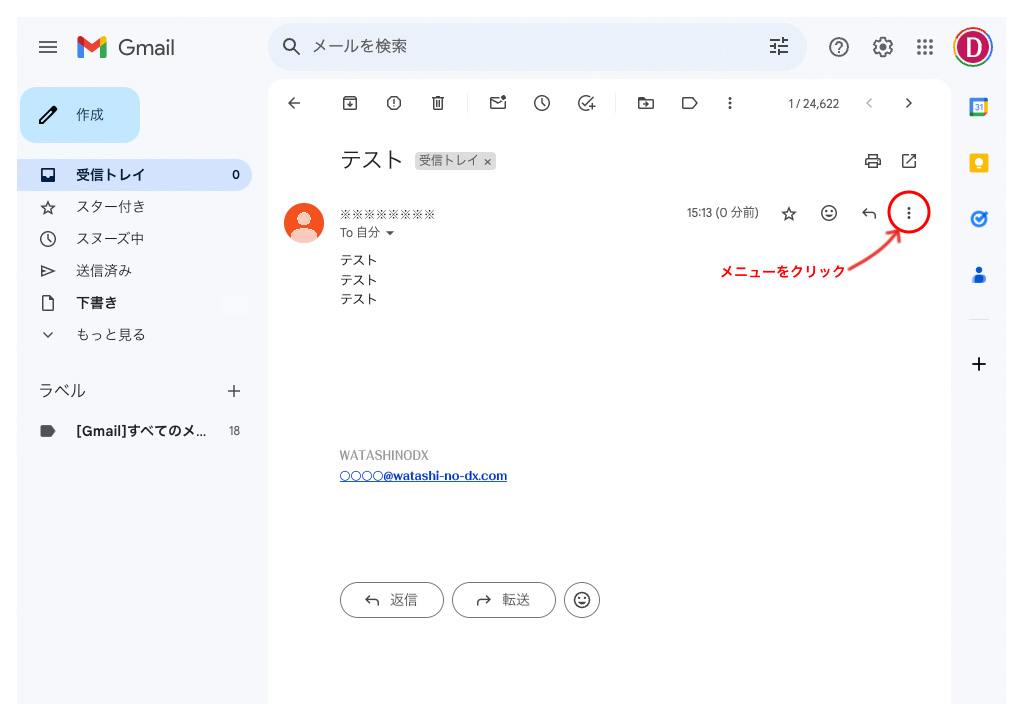The width and height of the screenshot is (1021, 720).
Task: Open the スター付き folder
Action: (110, 207)
